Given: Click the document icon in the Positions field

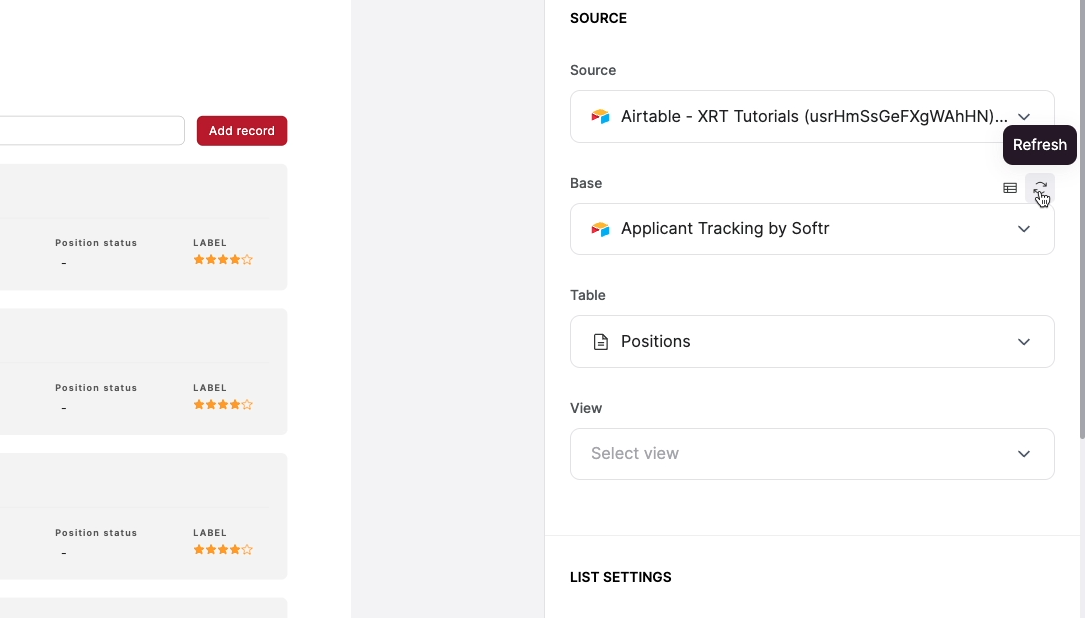Looking at the screenshot, I should 601,342.
